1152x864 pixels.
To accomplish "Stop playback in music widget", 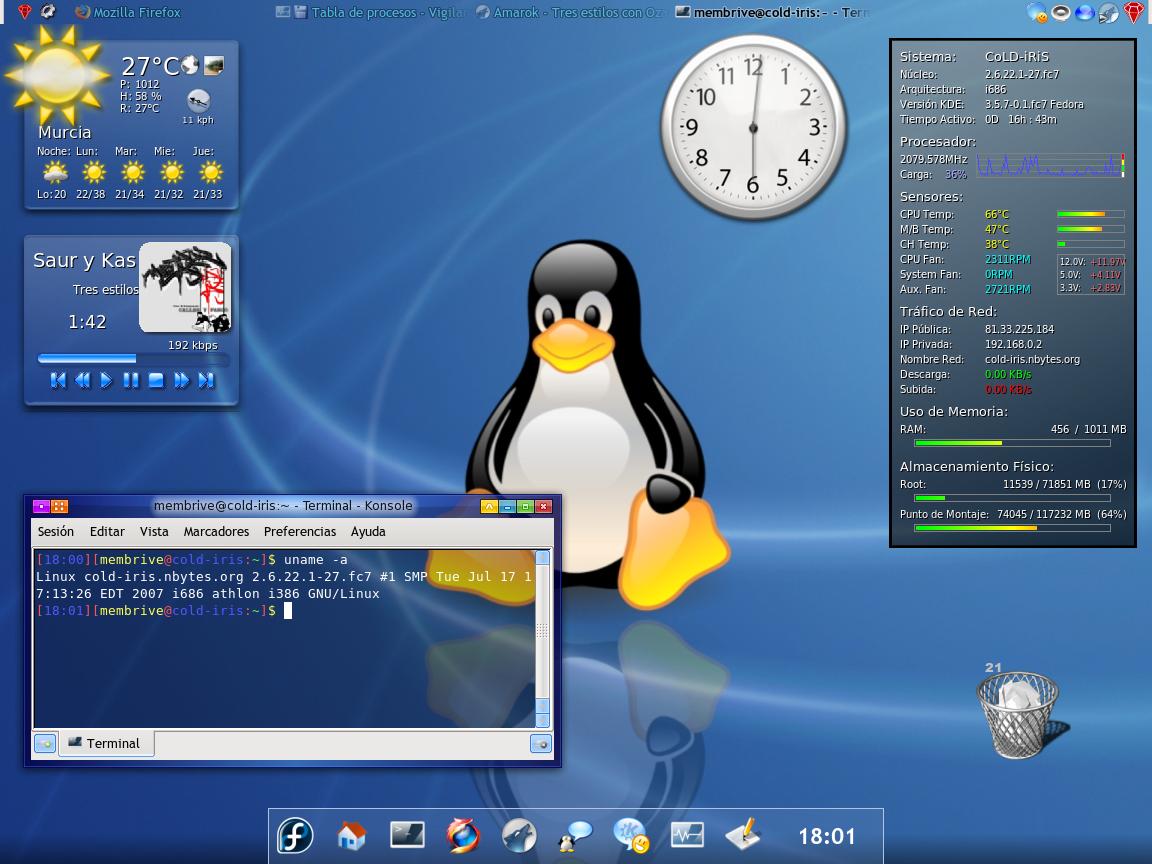I will pyautogui.click(x=156, y=380).
